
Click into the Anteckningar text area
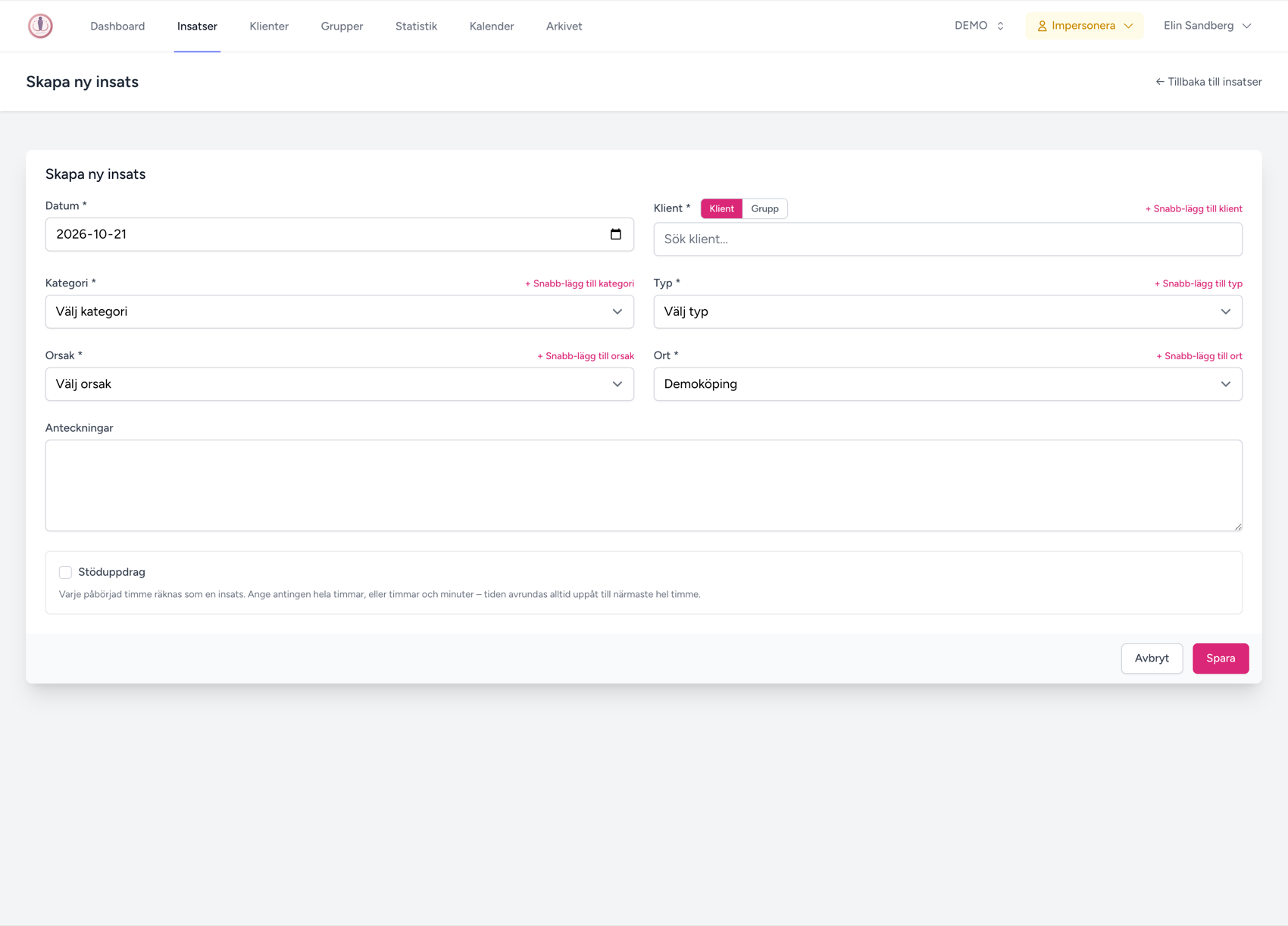coord(644,486)
